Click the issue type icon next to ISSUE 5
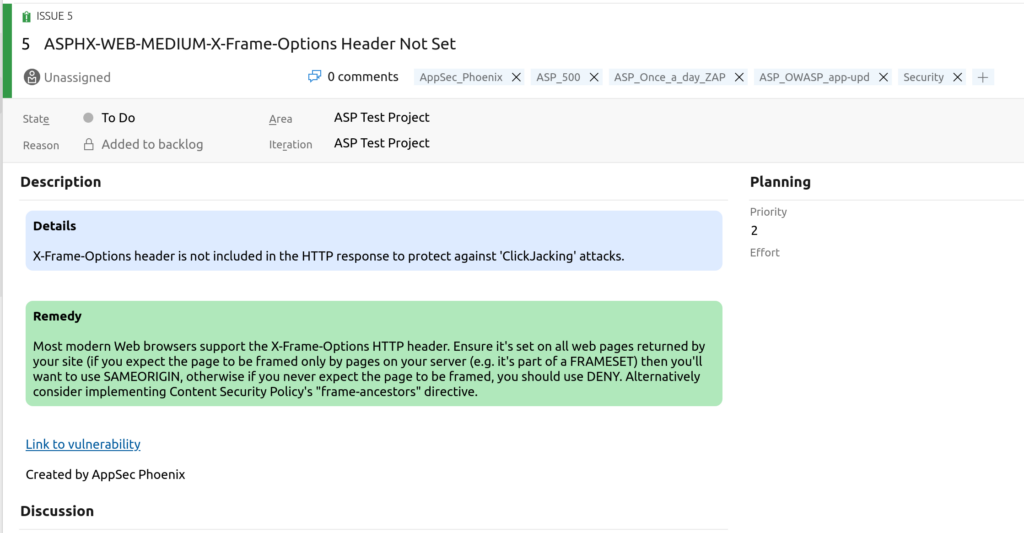Viewport: 1024px width, 533px height. [x=26, y=16]
